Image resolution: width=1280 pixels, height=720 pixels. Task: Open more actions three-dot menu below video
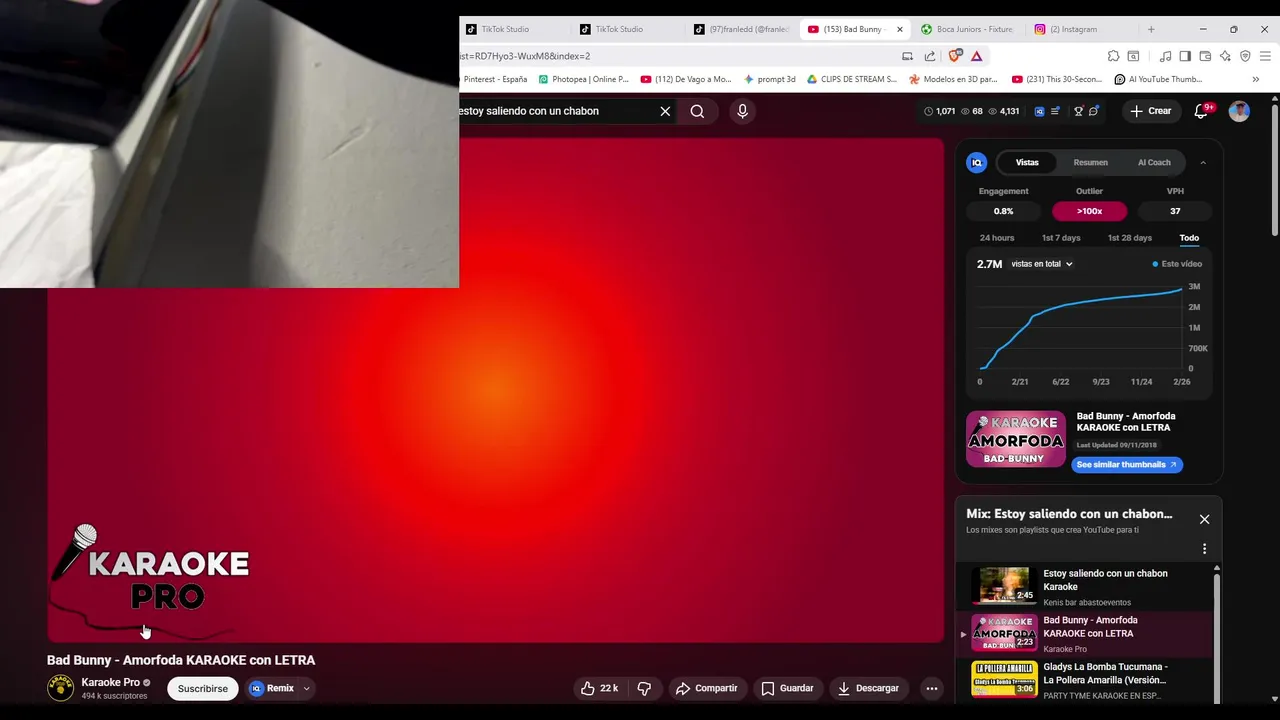click(x=932, y=688)
